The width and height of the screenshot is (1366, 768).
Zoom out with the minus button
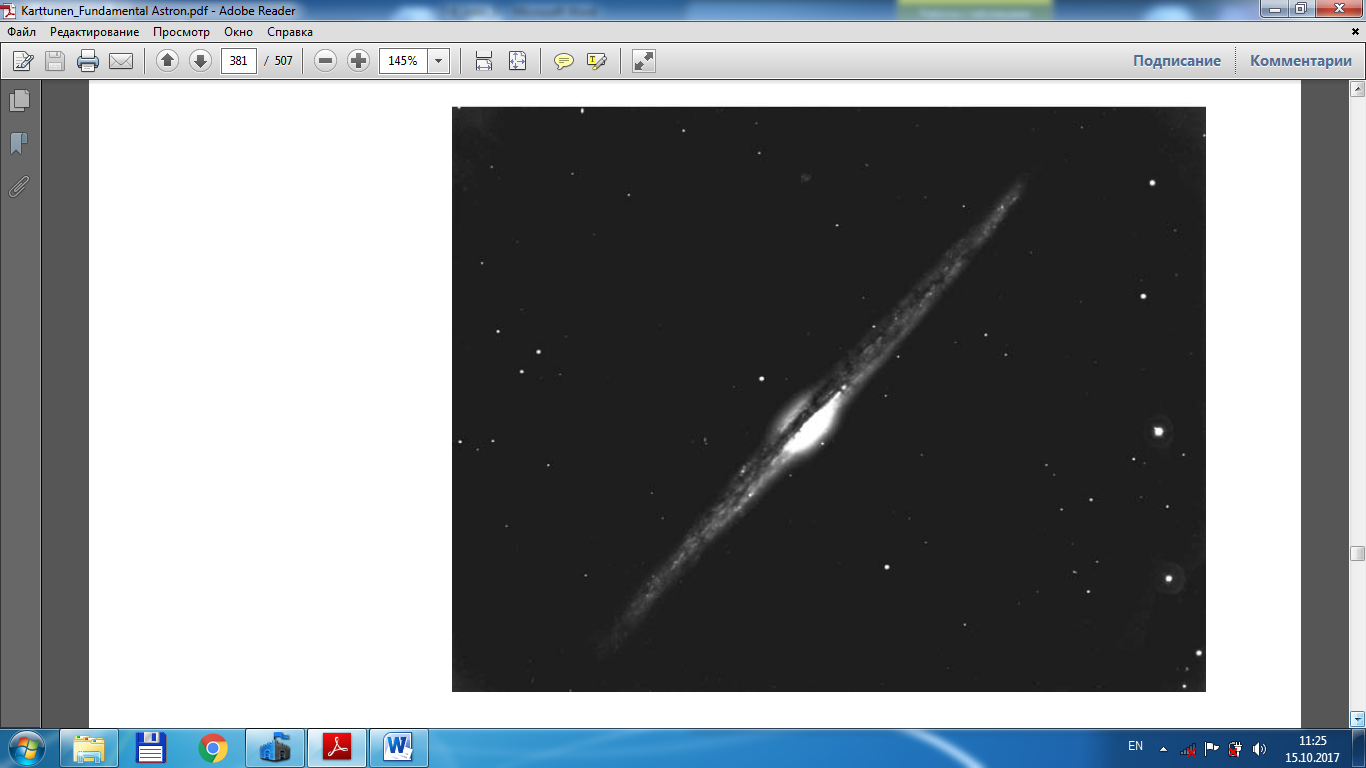[325, 61]
